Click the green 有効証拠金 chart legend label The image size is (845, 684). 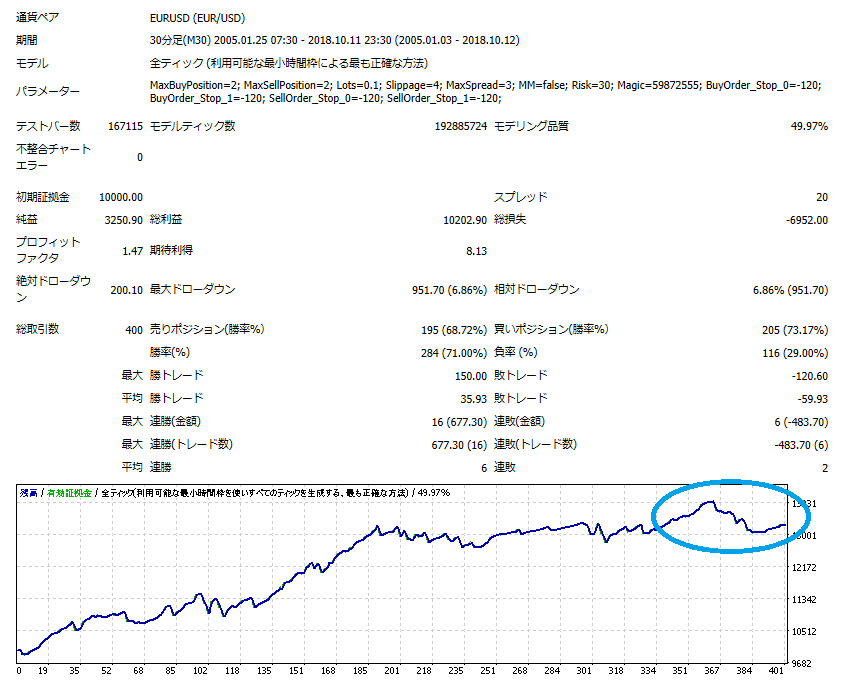click(70, 493)
